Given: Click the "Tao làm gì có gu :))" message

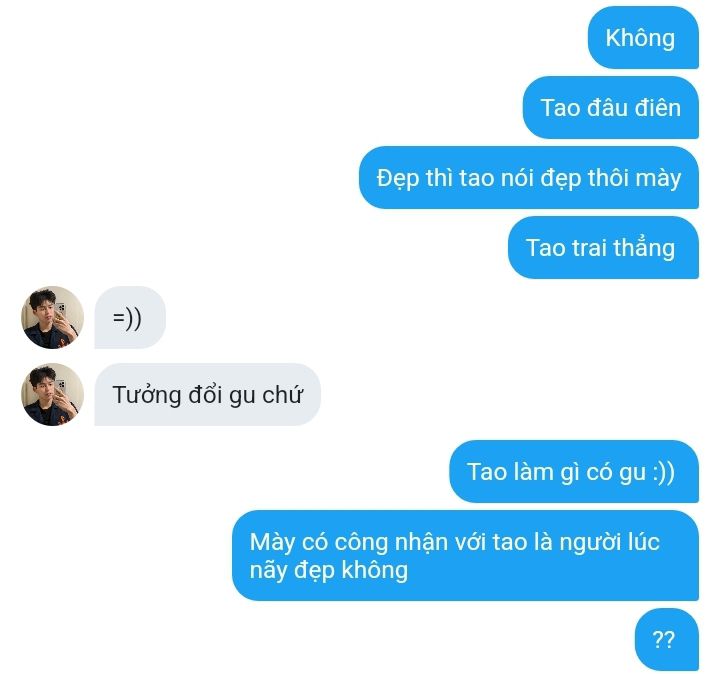Looking at the screenshot, I should [574, 472].
